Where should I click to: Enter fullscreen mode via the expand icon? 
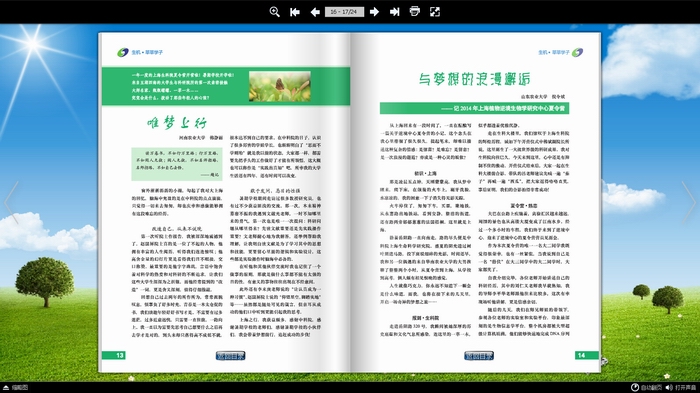click(435, 12)
